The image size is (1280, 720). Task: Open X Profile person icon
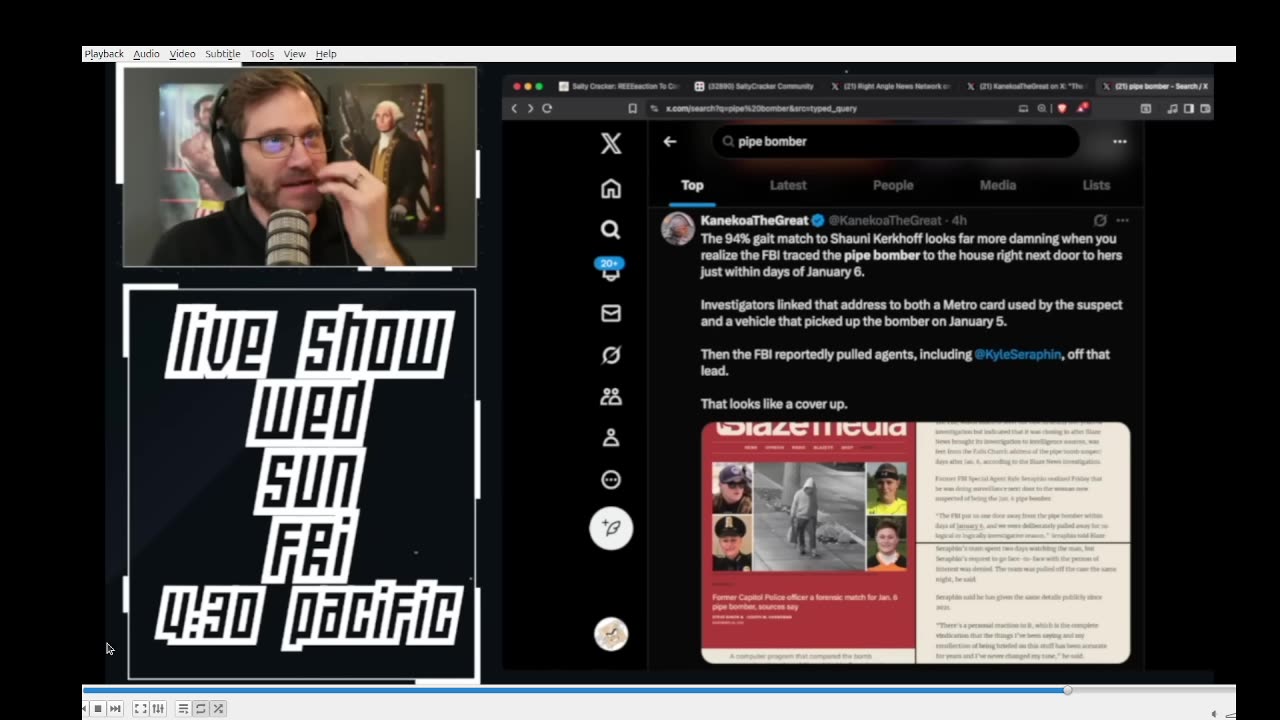(611, 438)
